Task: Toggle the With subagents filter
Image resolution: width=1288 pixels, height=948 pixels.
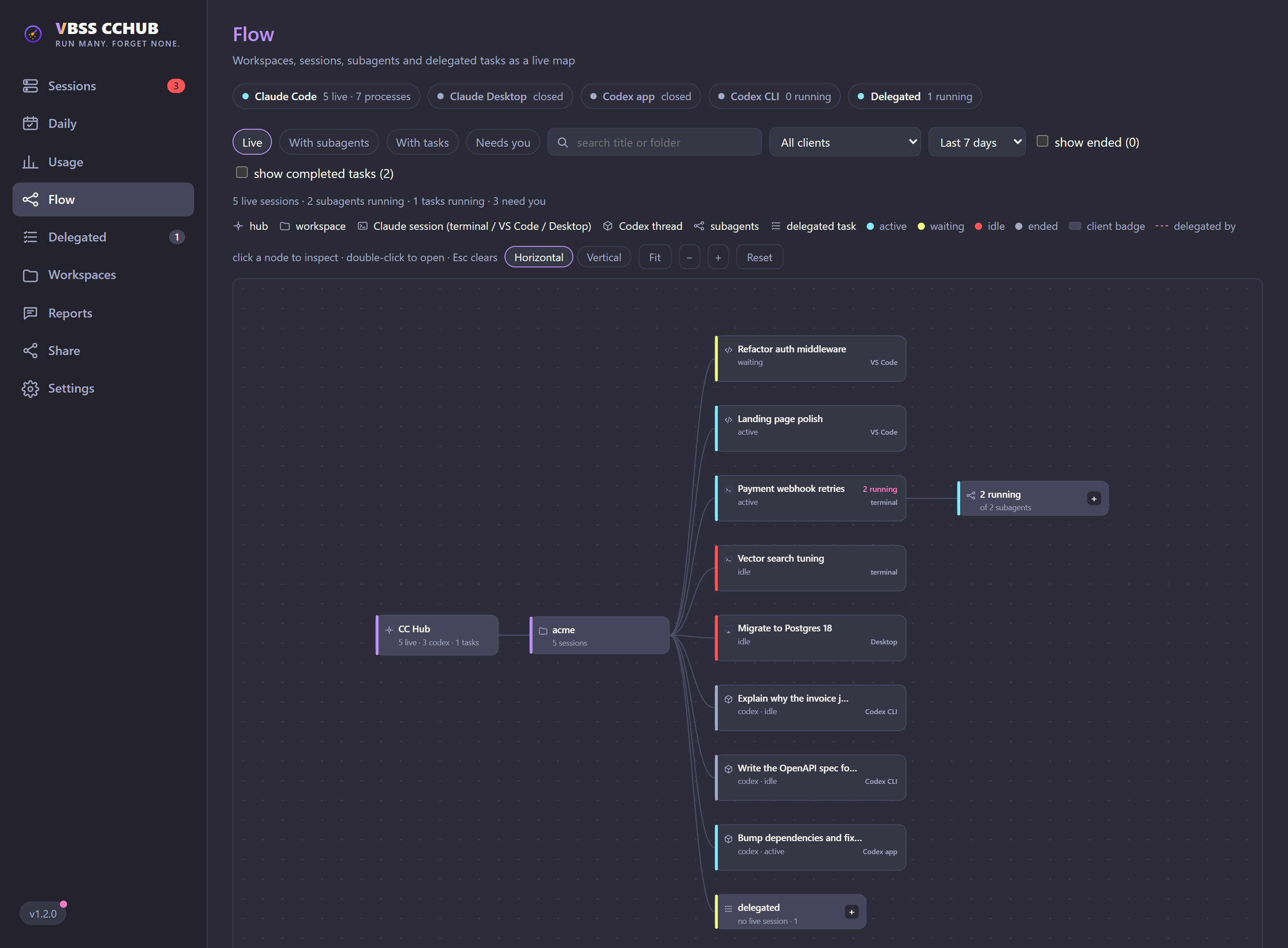Action: tap(329, 142)
